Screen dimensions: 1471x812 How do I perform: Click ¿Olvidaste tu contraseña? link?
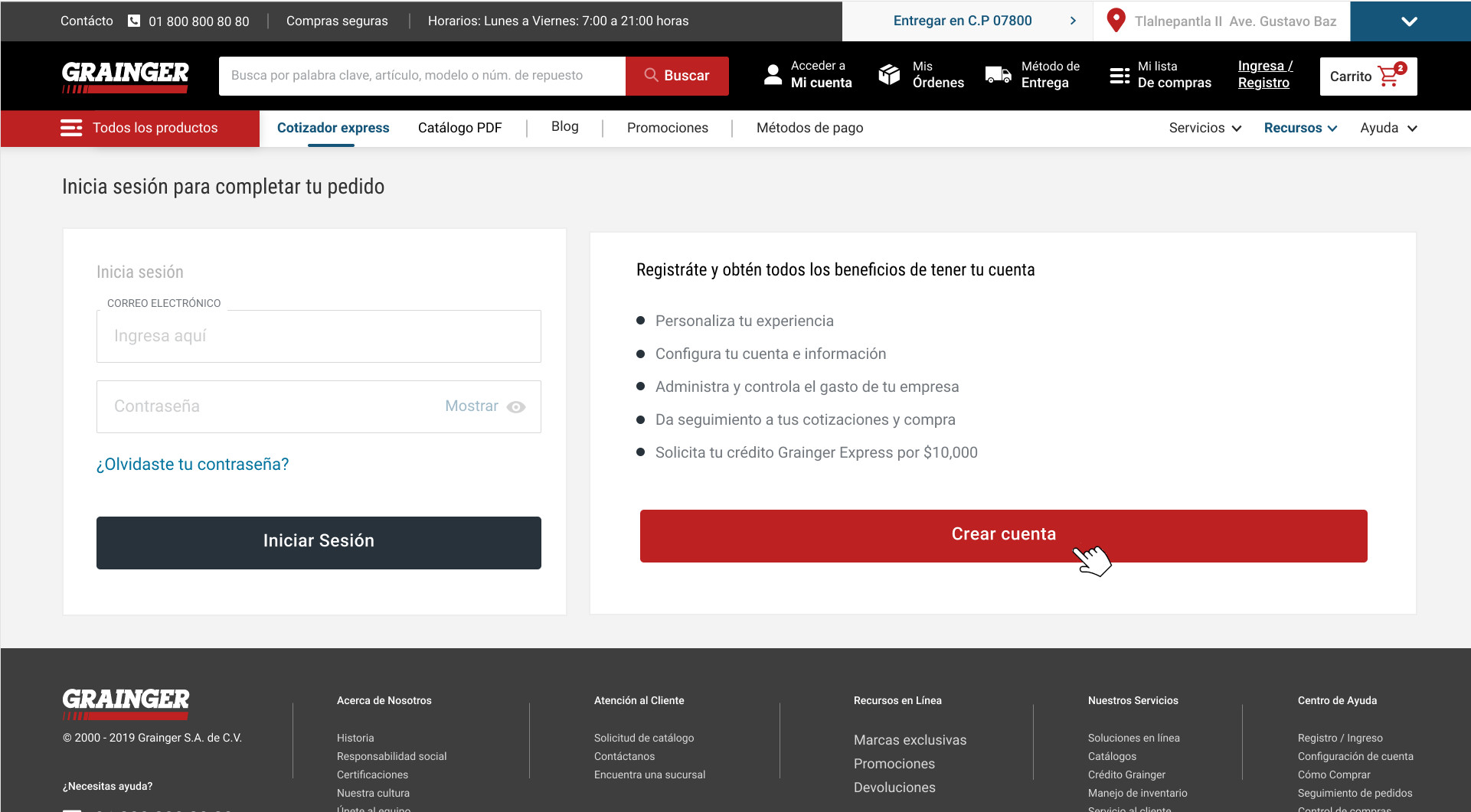(x=192, y=465)
